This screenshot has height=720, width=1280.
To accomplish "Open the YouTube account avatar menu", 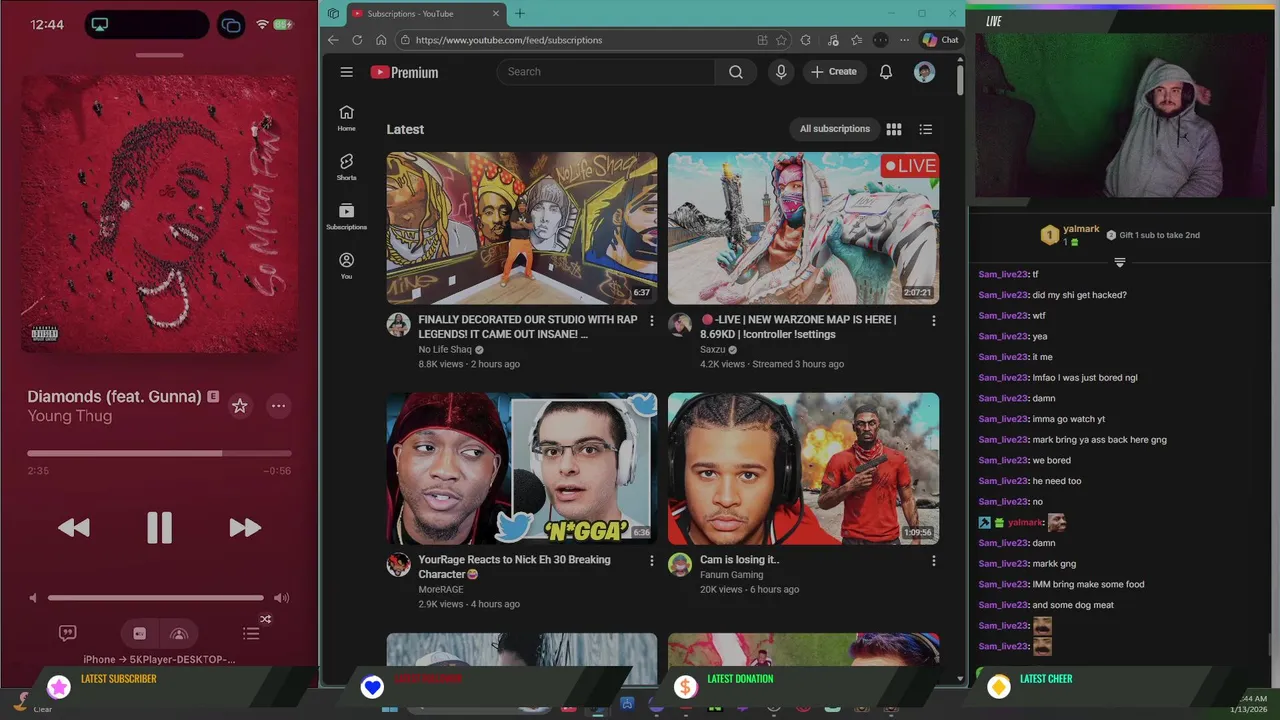I will coord(924,72).
